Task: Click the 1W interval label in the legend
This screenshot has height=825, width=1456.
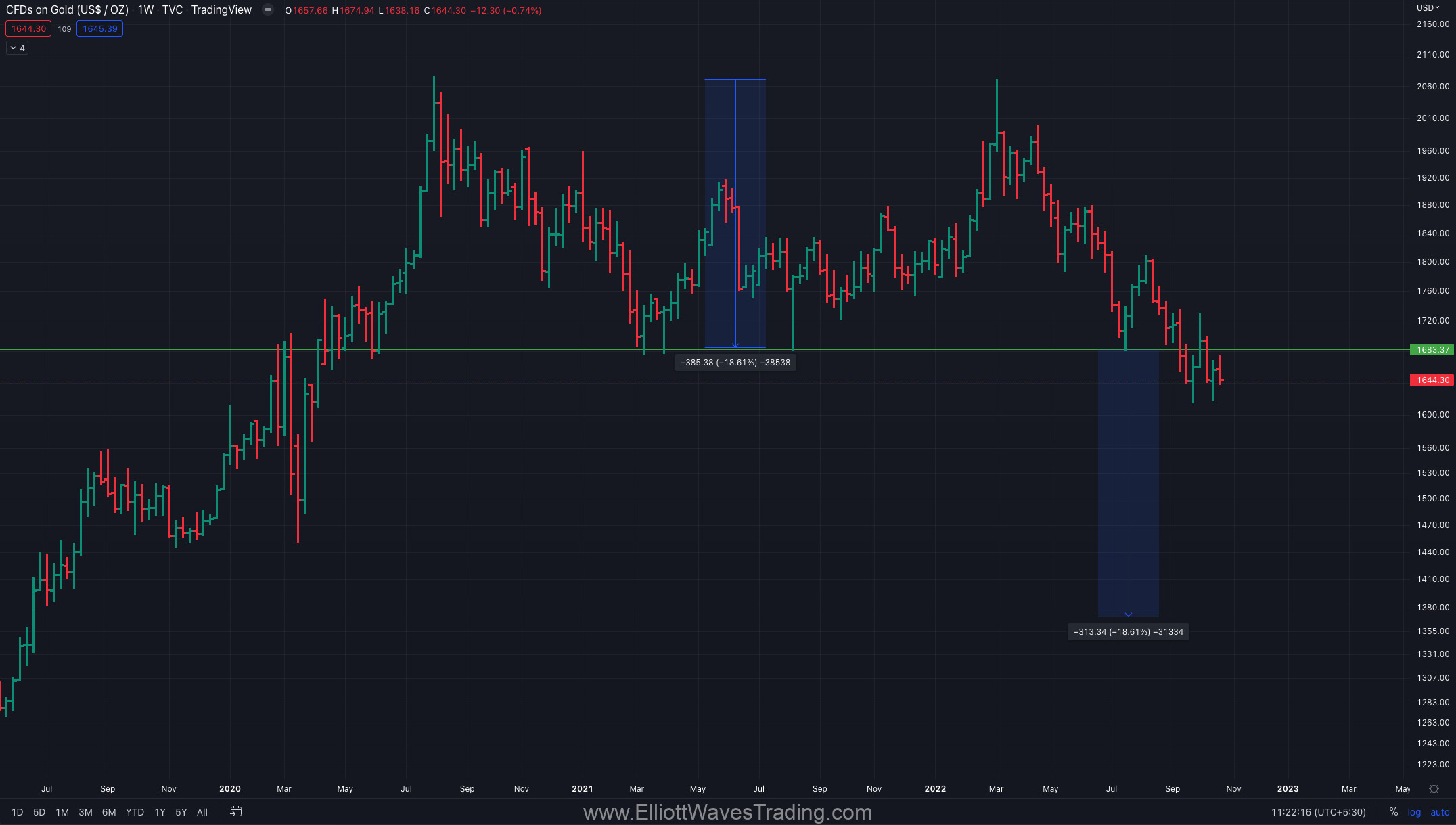Action: 145,10
